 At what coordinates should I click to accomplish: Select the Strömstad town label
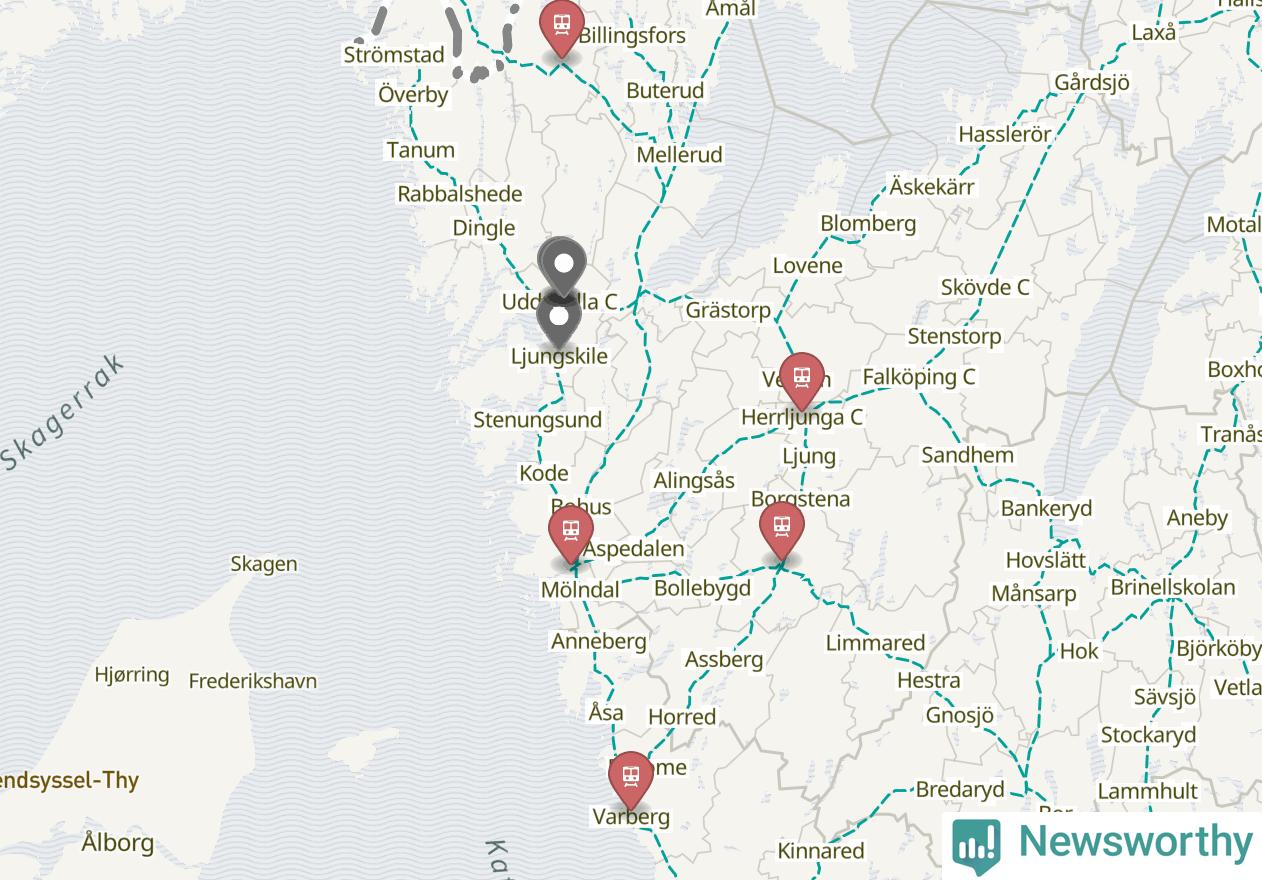click(394, 55)
